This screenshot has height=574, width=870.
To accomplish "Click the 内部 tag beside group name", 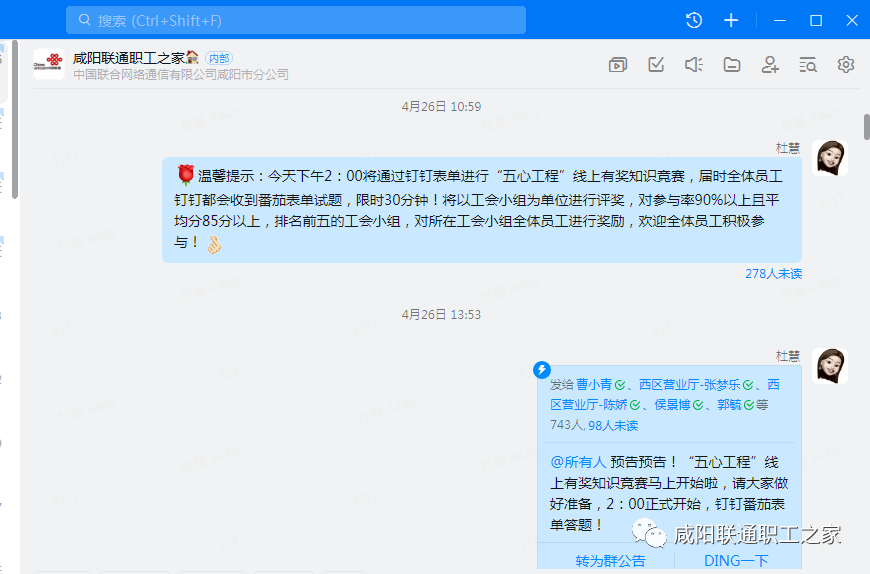I will [218, 58].
